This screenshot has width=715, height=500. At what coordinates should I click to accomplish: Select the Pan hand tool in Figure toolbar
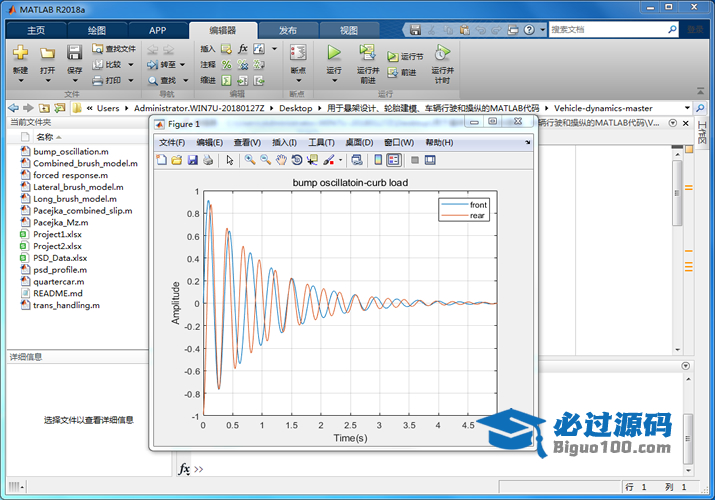click(281, 160)
